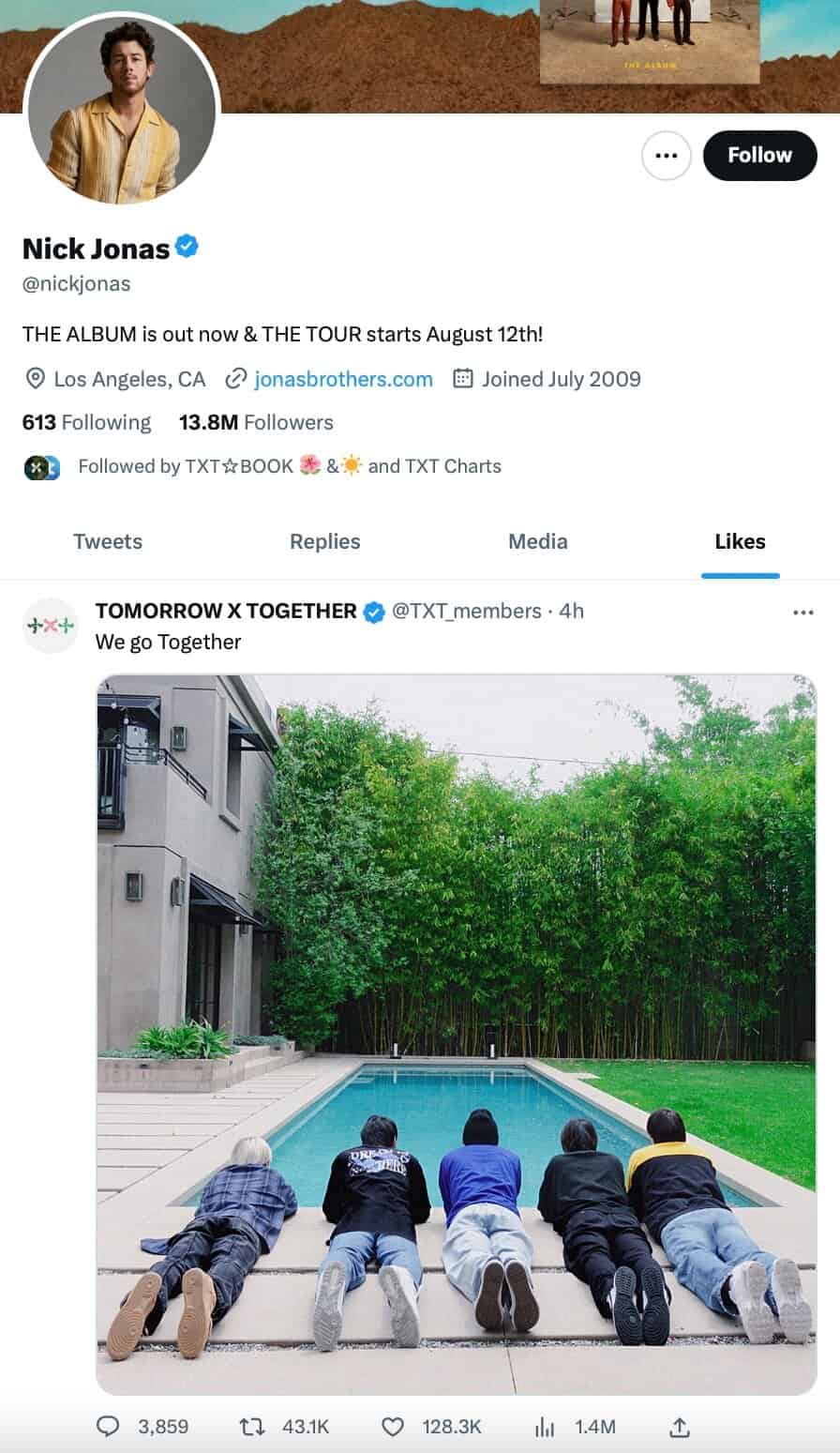The width and height of the screenshot is (840, 1453).
Task: Open the jonasbrothers.com link
Action: click(x=343, y=379)
